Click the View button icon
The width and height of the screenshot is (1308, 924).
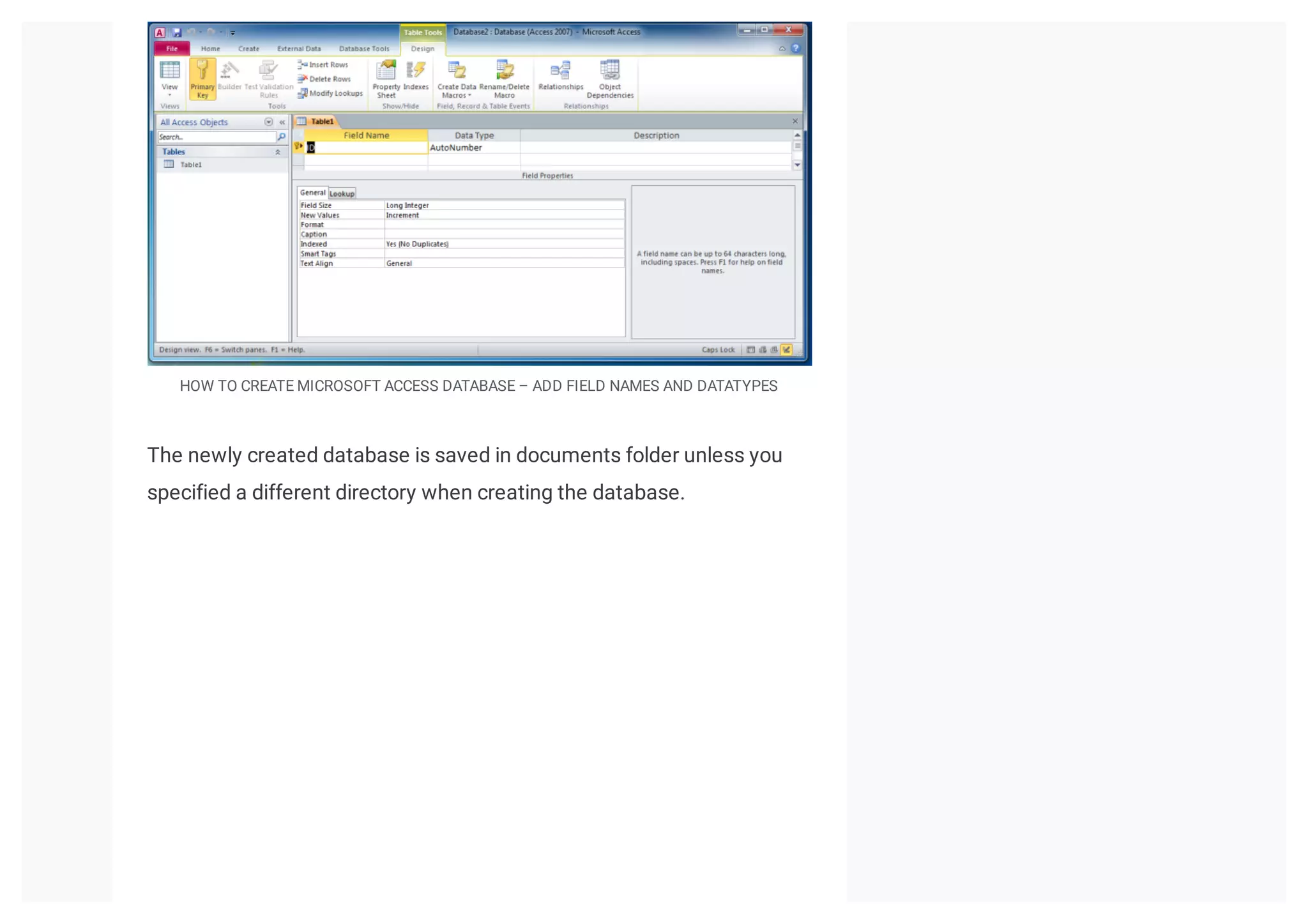[x=170, y=70]
